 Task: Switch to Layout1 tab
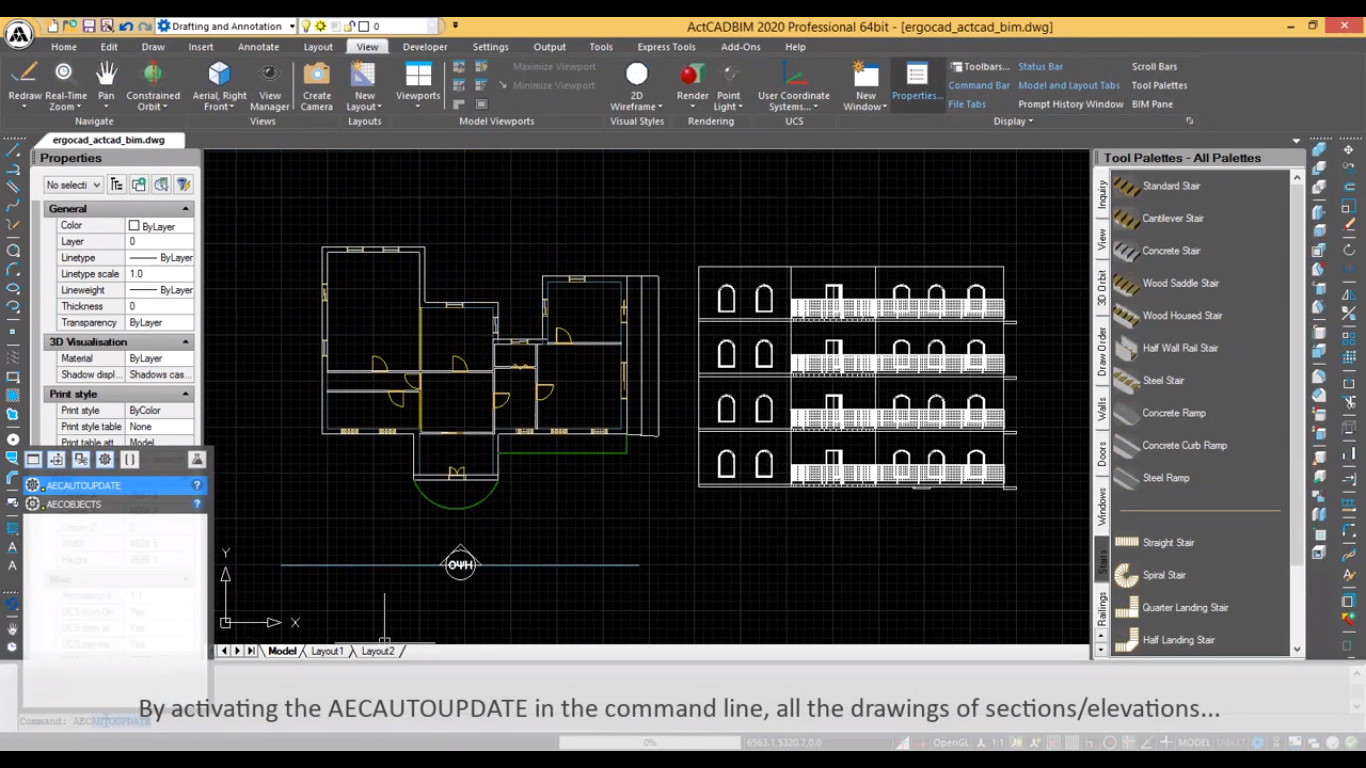pyautogui.click(x=327, y=651)
